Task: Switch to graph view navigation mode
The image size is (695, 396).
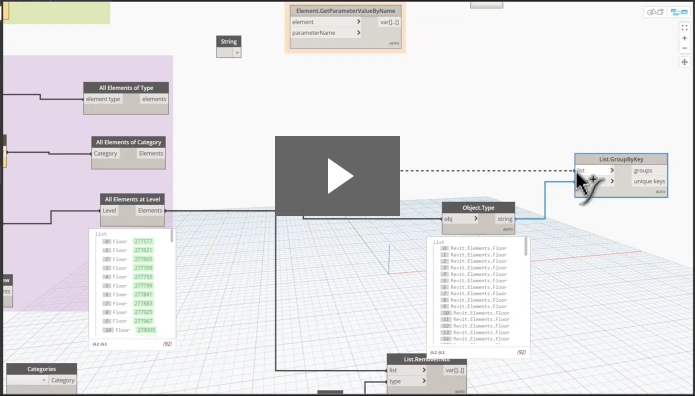Action: pos(679,12)
